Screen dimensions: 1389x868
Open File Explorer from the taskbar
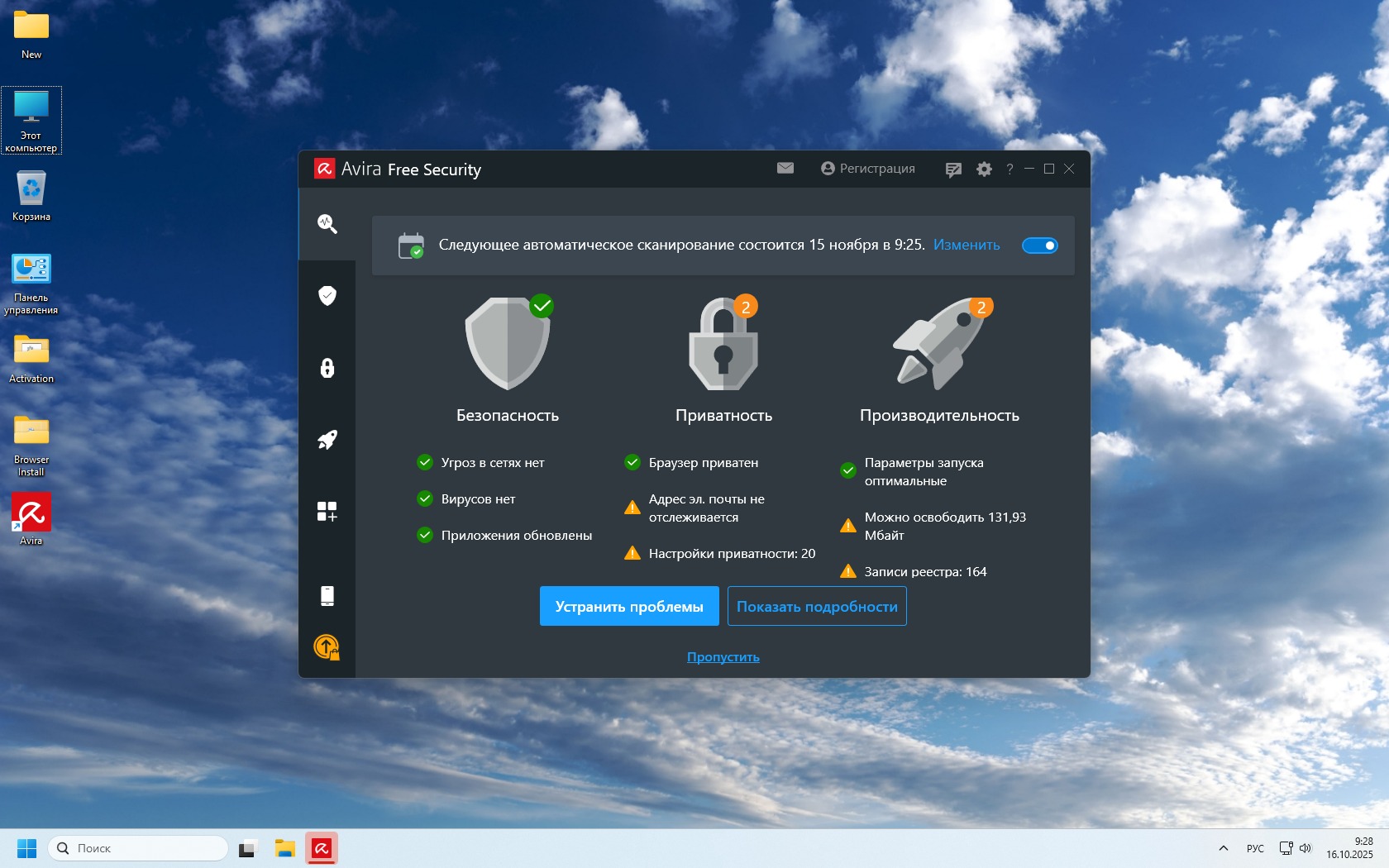(285, 848)
